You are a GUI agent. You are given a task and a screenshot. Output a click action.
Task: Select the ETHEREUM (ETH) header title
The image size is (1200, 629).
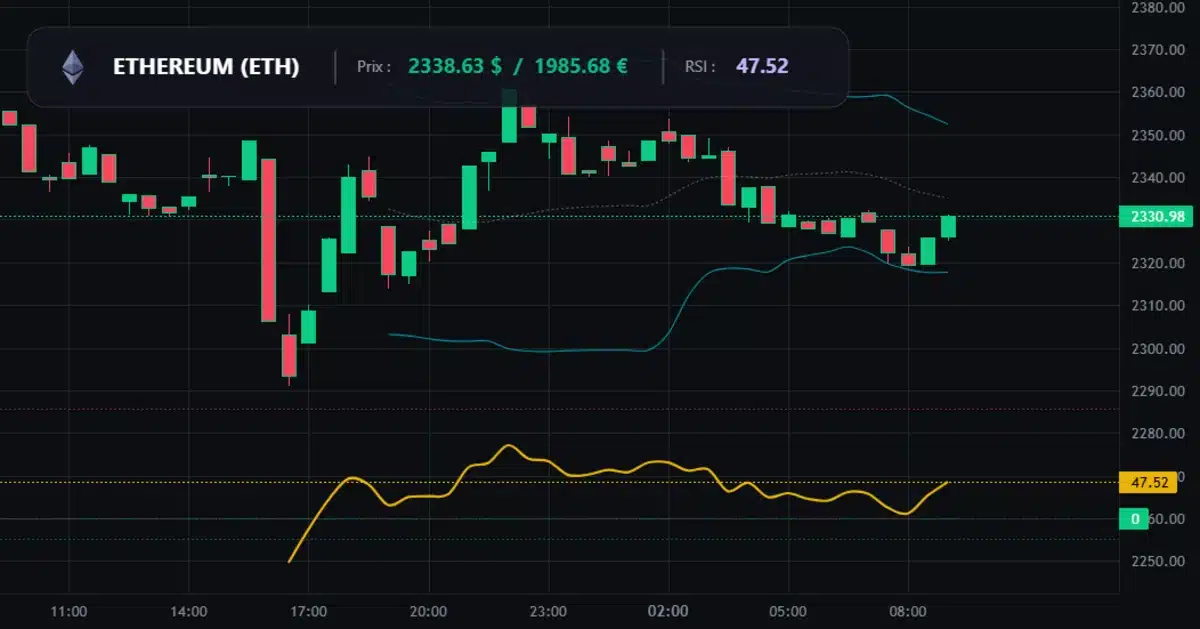[207, 67]
